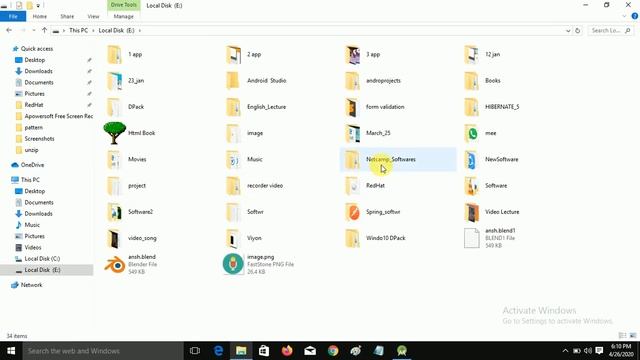Refresh the Local Disk (E:) folder view
The image size is (640, 360).
click(578, 31)
